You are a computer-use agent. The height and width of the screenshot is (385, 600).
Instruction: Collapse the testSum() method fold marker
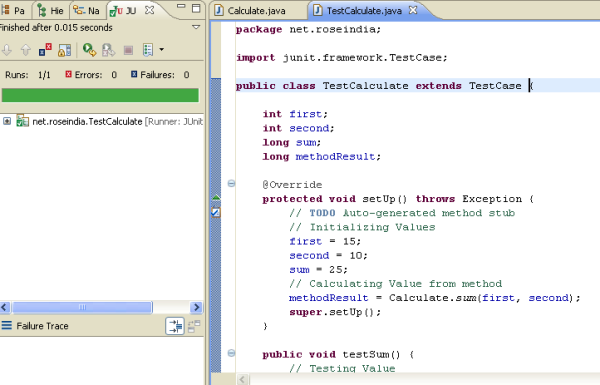click(x=231, y=353)
